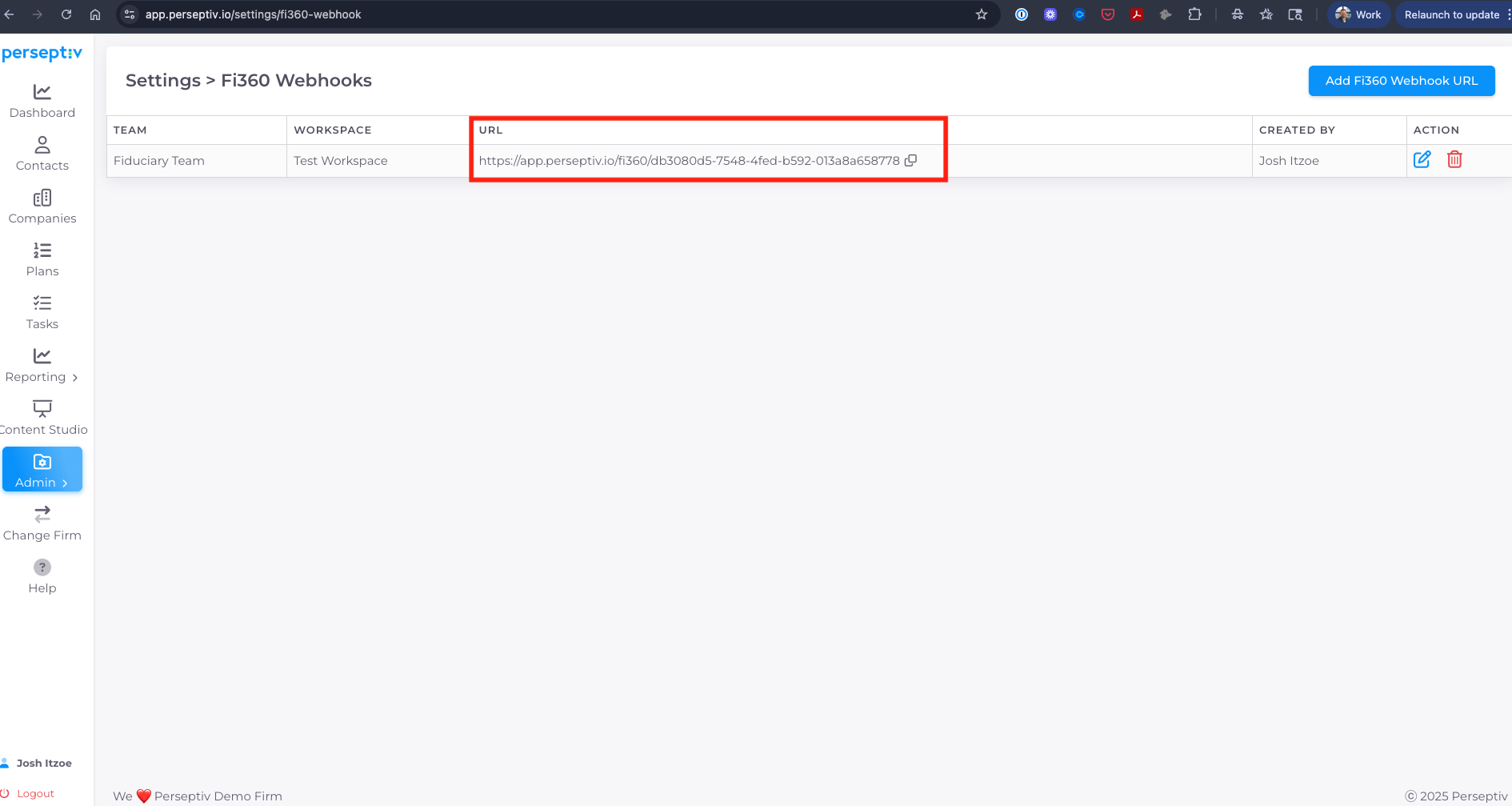The image size is (1512, 806).
Task: Edit the Fiduciary Team webhook
Action: pyautogui.click(x=1422, y=159)
